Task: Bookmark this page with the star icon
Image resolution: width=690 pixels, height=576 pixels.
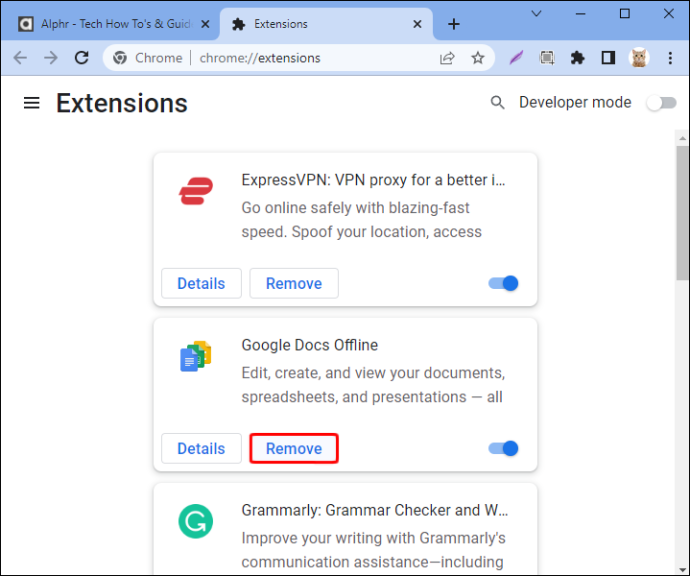Action: 478,58
